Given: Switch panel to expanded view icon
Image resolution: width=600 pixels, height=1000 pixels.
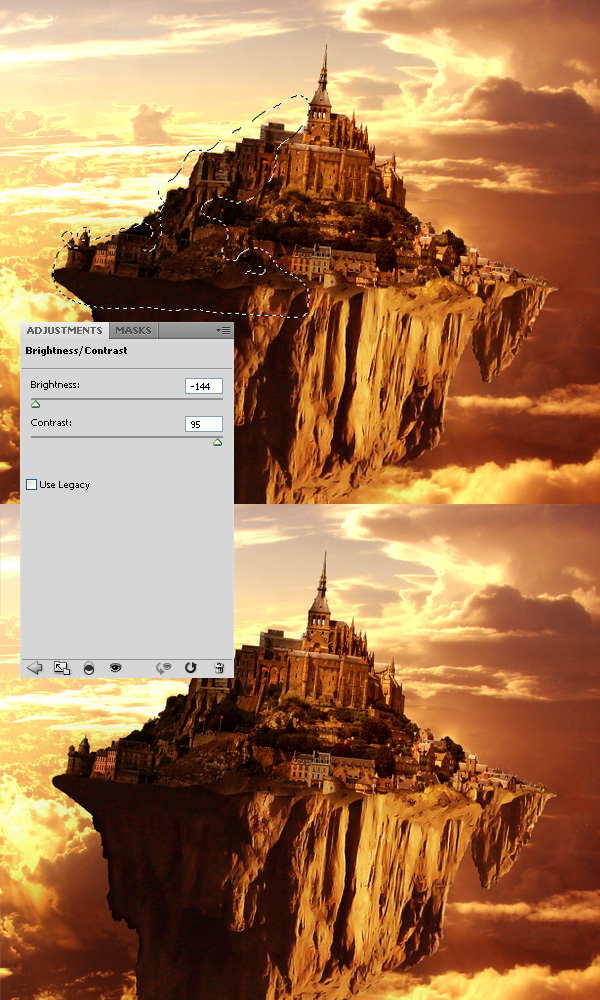Looking at the screenshot, I should (62, 668).
